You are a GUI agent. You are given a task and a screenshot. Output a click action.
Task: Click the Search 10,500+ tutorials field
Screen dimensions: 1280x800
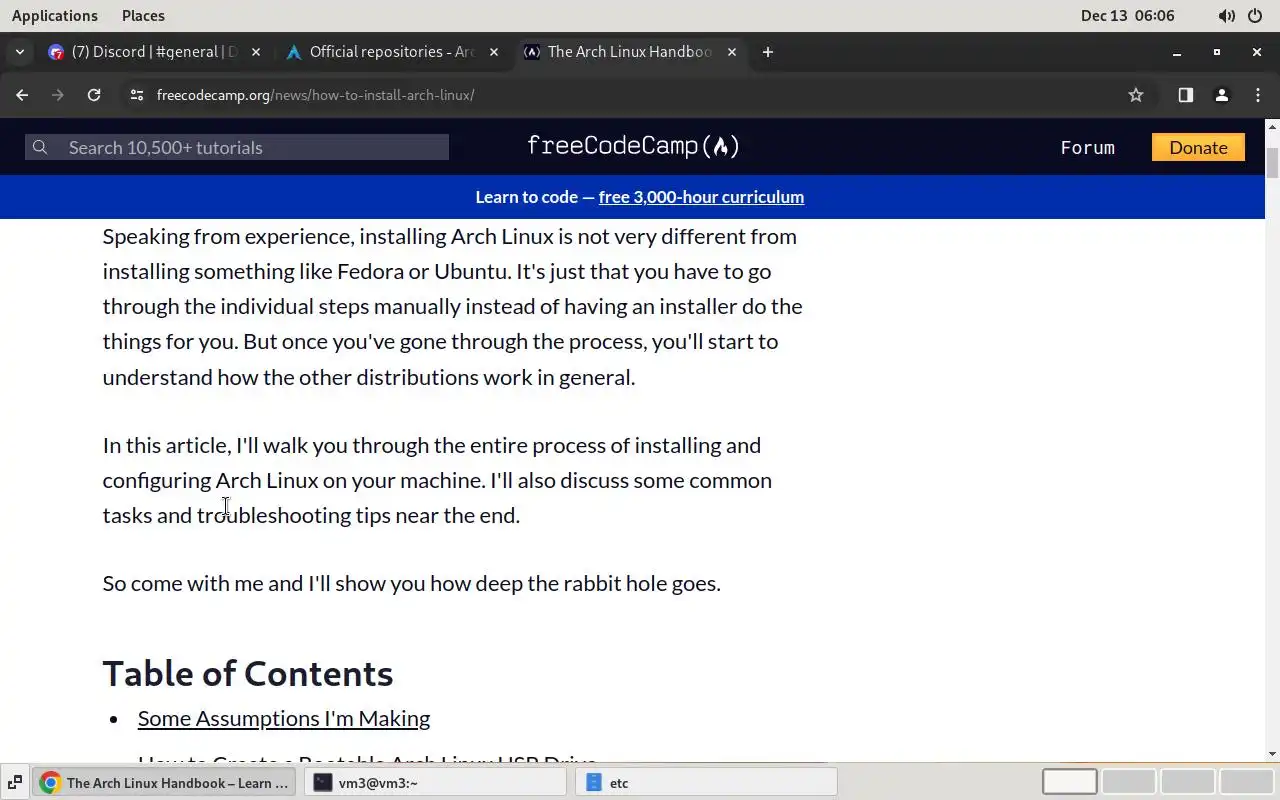(x=237, y=147)
